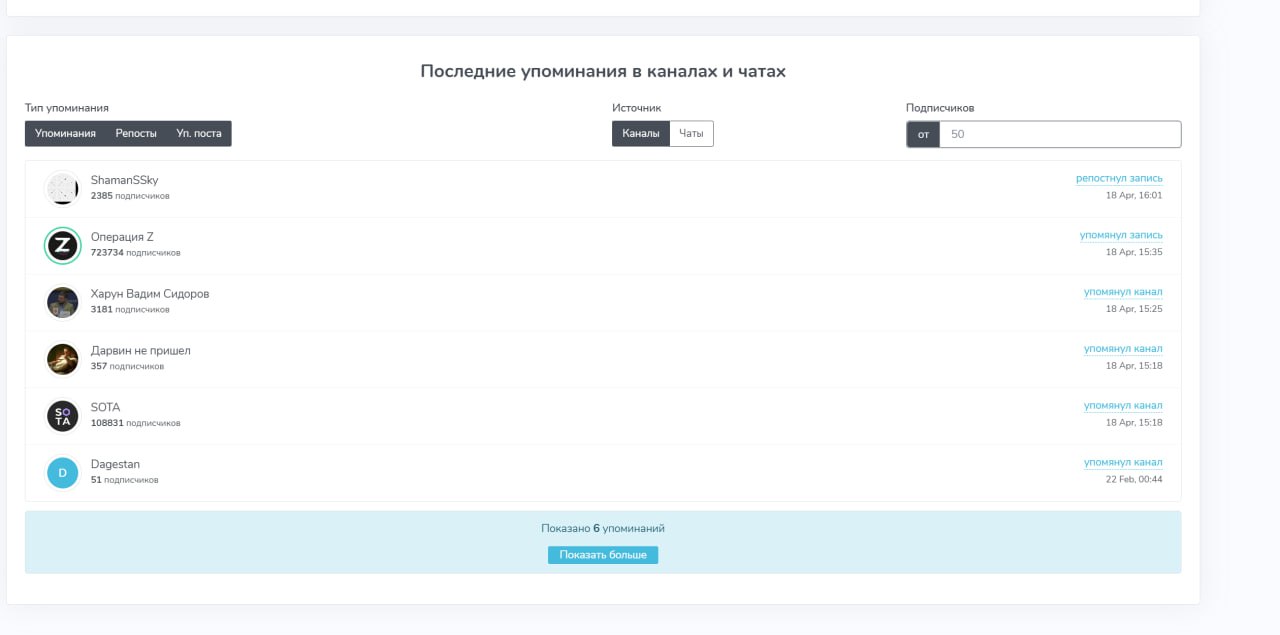The height and width of the screenshot is (635, 1280).
Task: Click the Тип упоминания label
Action: [x=67, y=108]
